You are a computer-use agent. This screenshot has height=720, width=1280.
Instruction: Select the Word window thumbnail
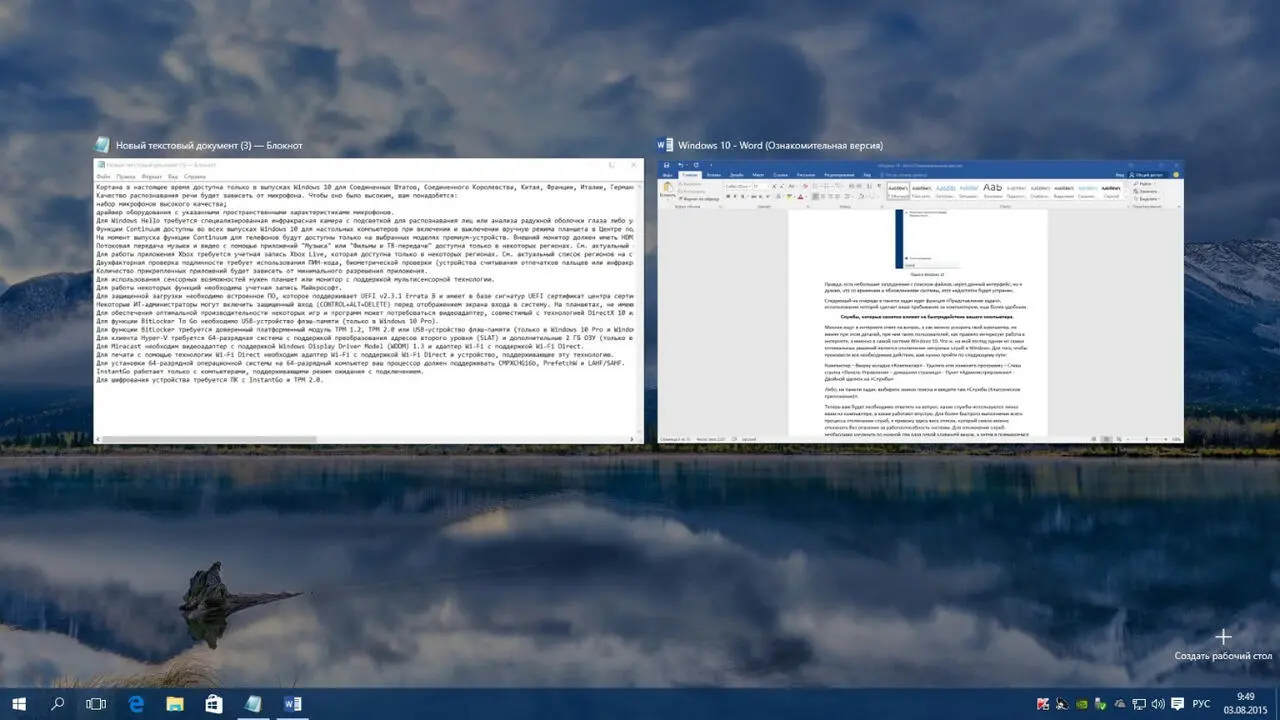[920, 301]
